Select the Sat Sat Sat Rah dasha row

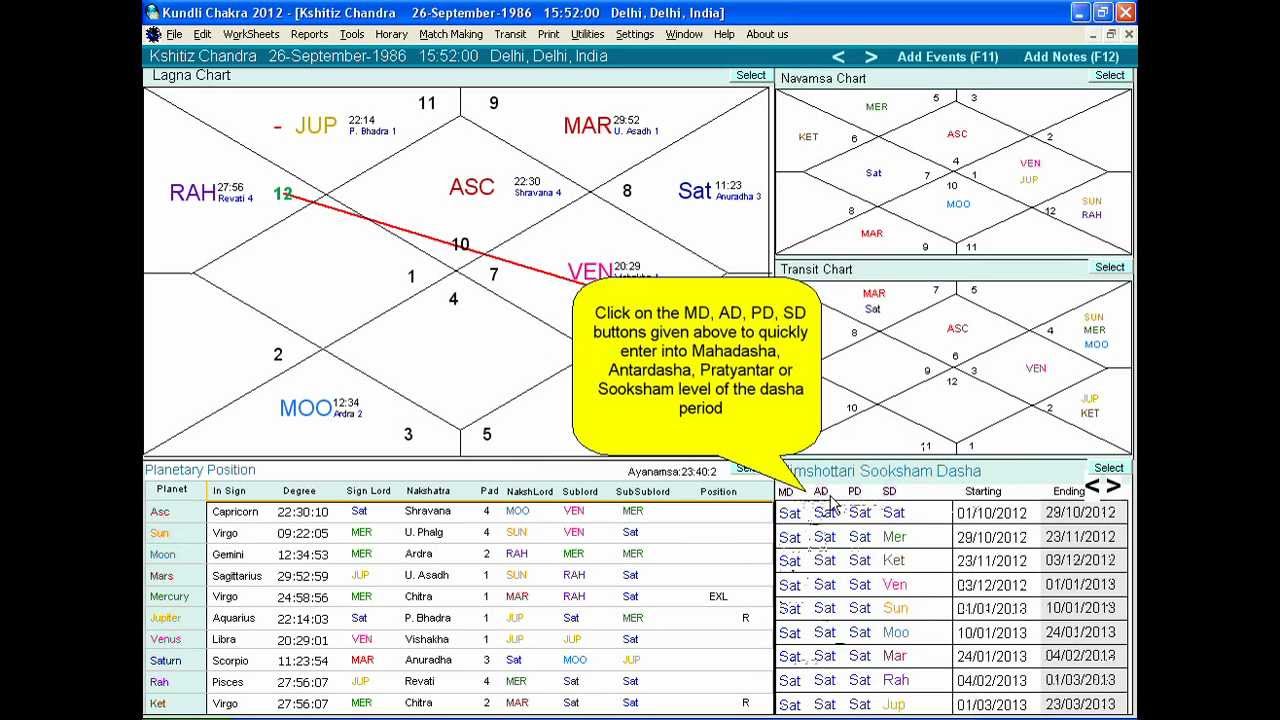pyautogui.click(x=952, y=680)
